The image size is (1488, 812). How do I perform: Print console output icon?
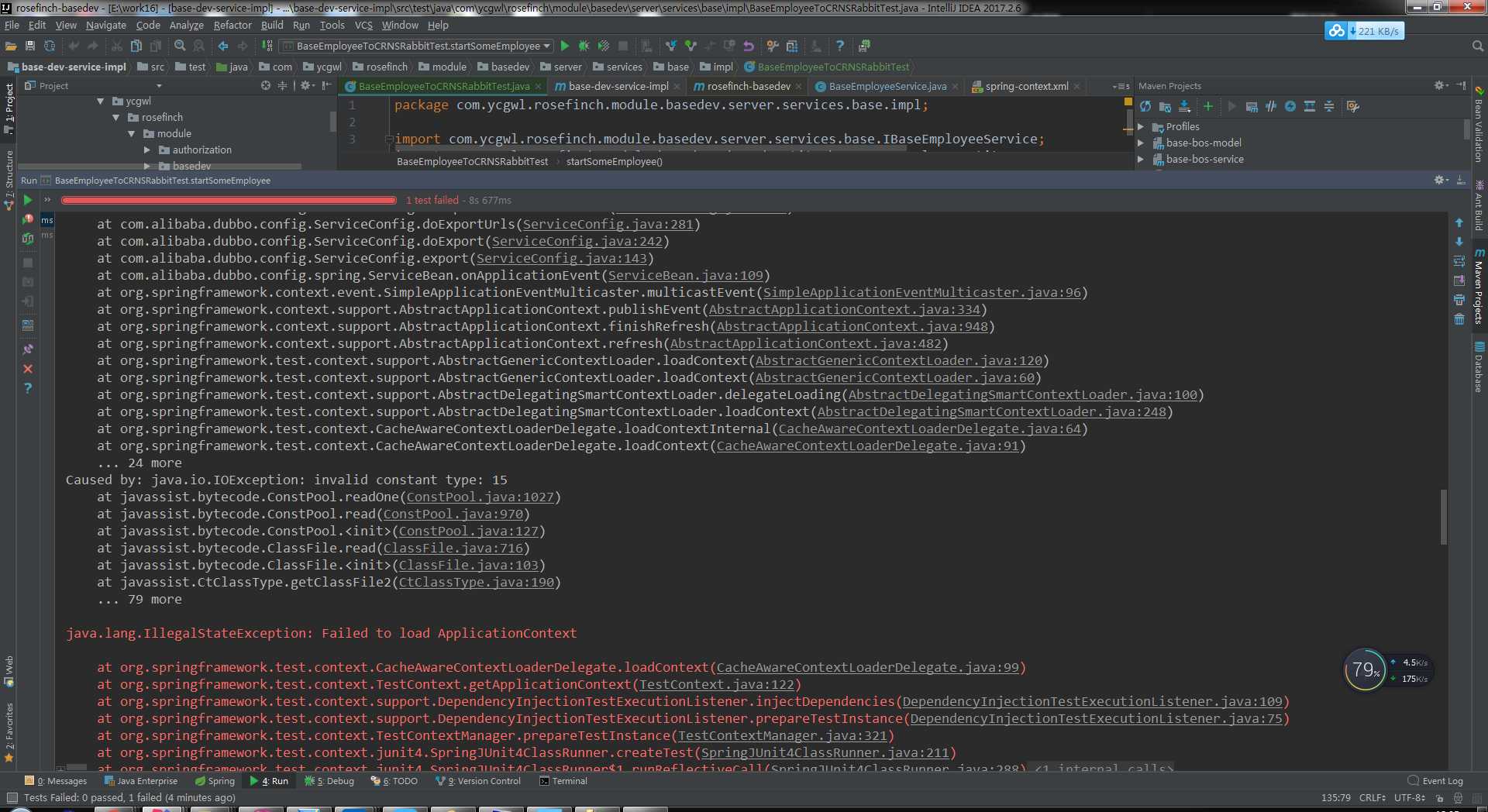1459,300
